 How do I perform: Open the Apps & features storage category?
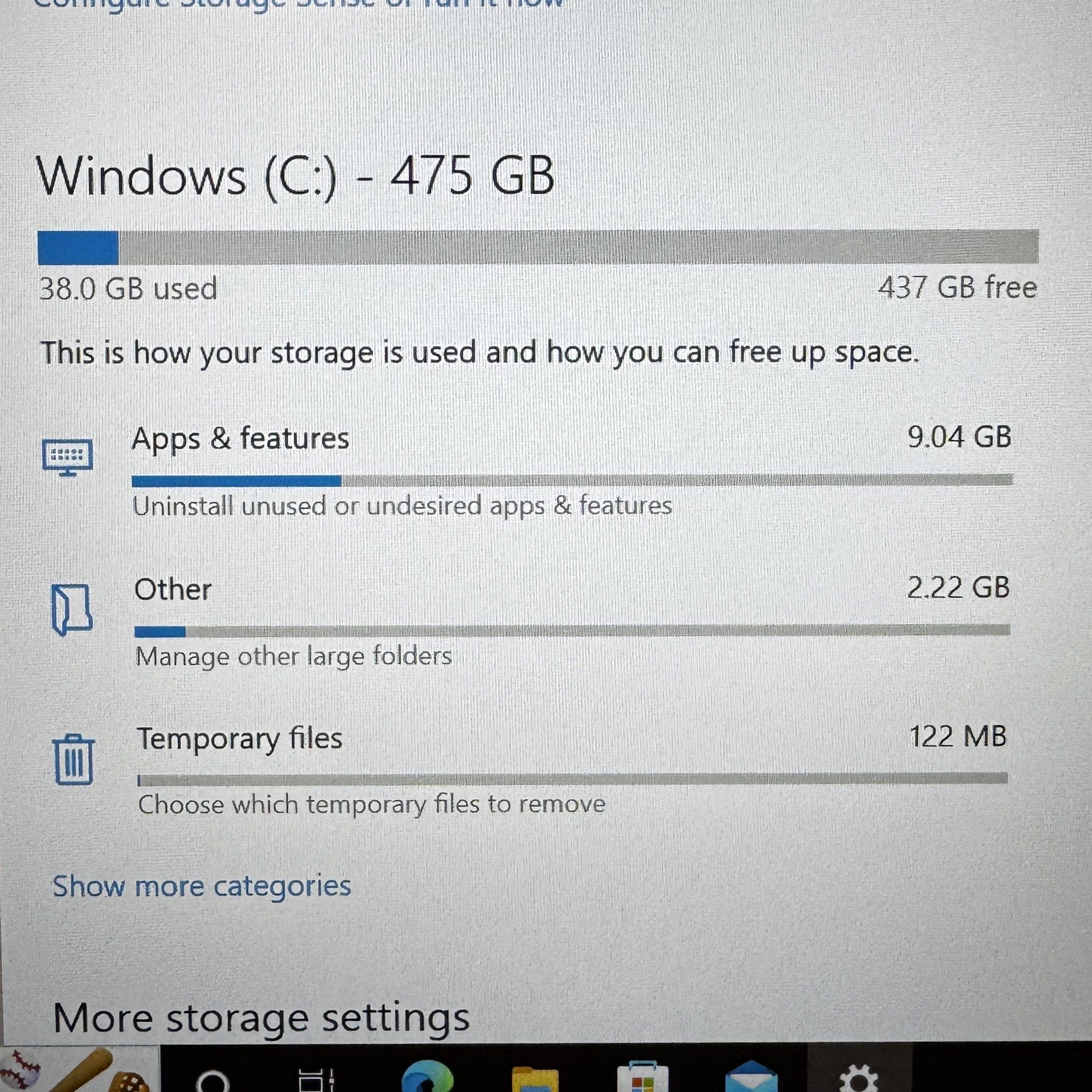point(240,439)
